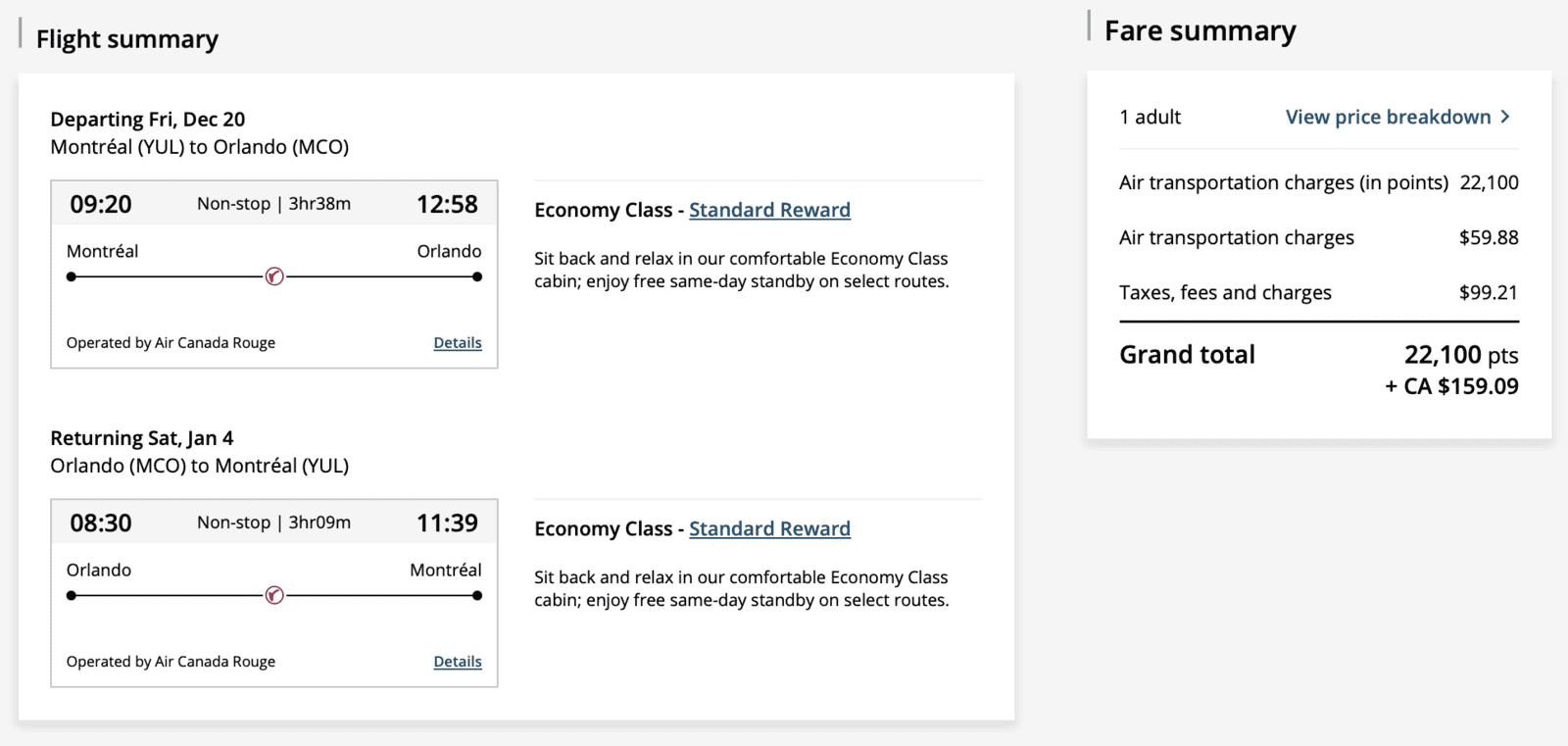Click the Taxes, fees and charges row

(1225, 292)
